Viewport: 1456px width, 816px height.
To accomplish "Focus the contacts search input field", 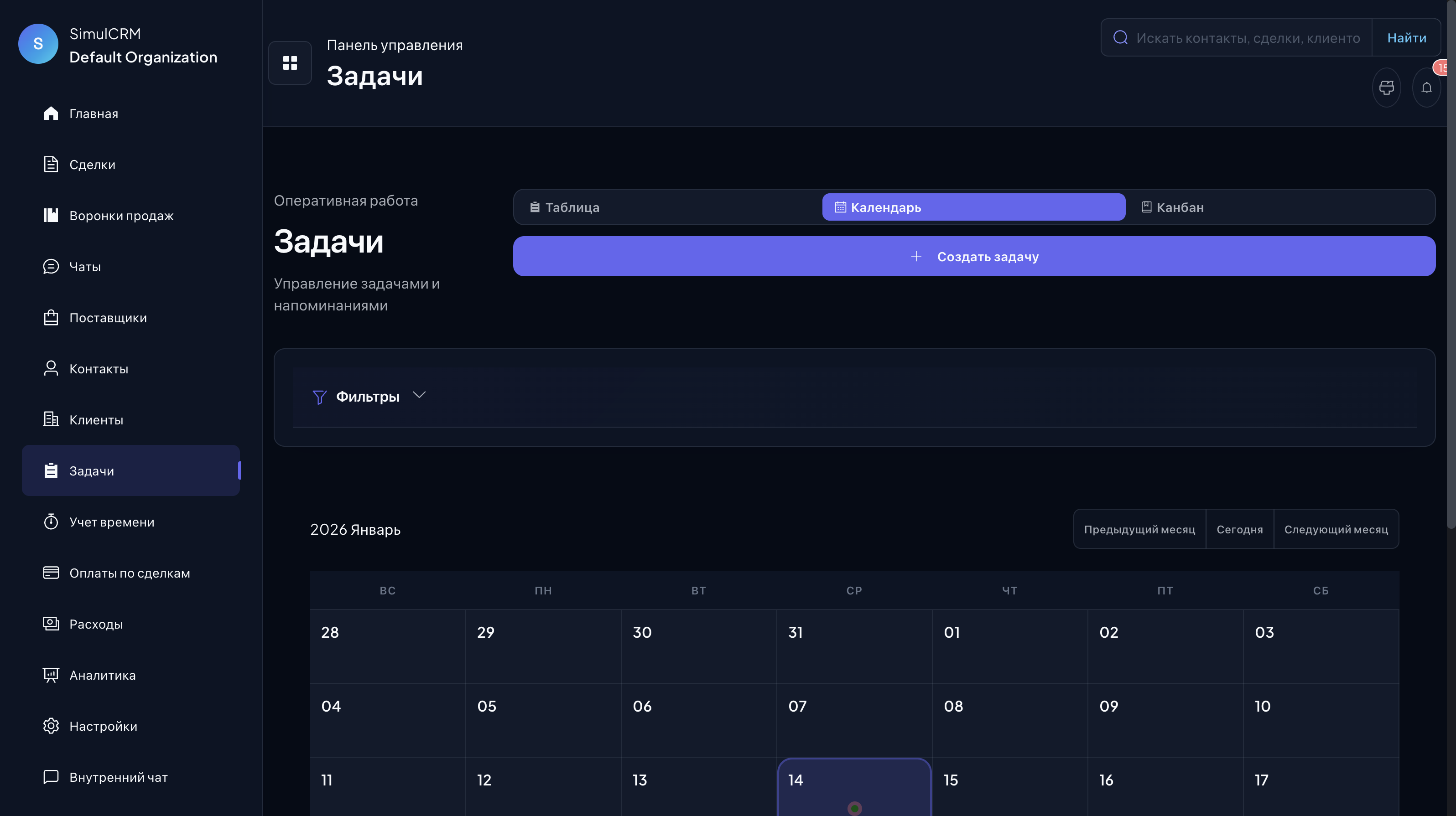I will coord(1248,38).
